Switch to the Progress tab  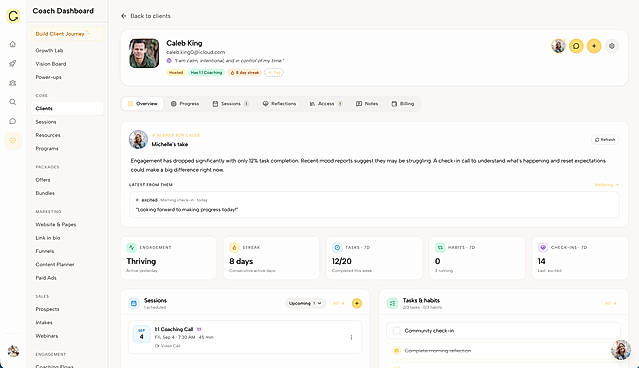tap(185, 104)
